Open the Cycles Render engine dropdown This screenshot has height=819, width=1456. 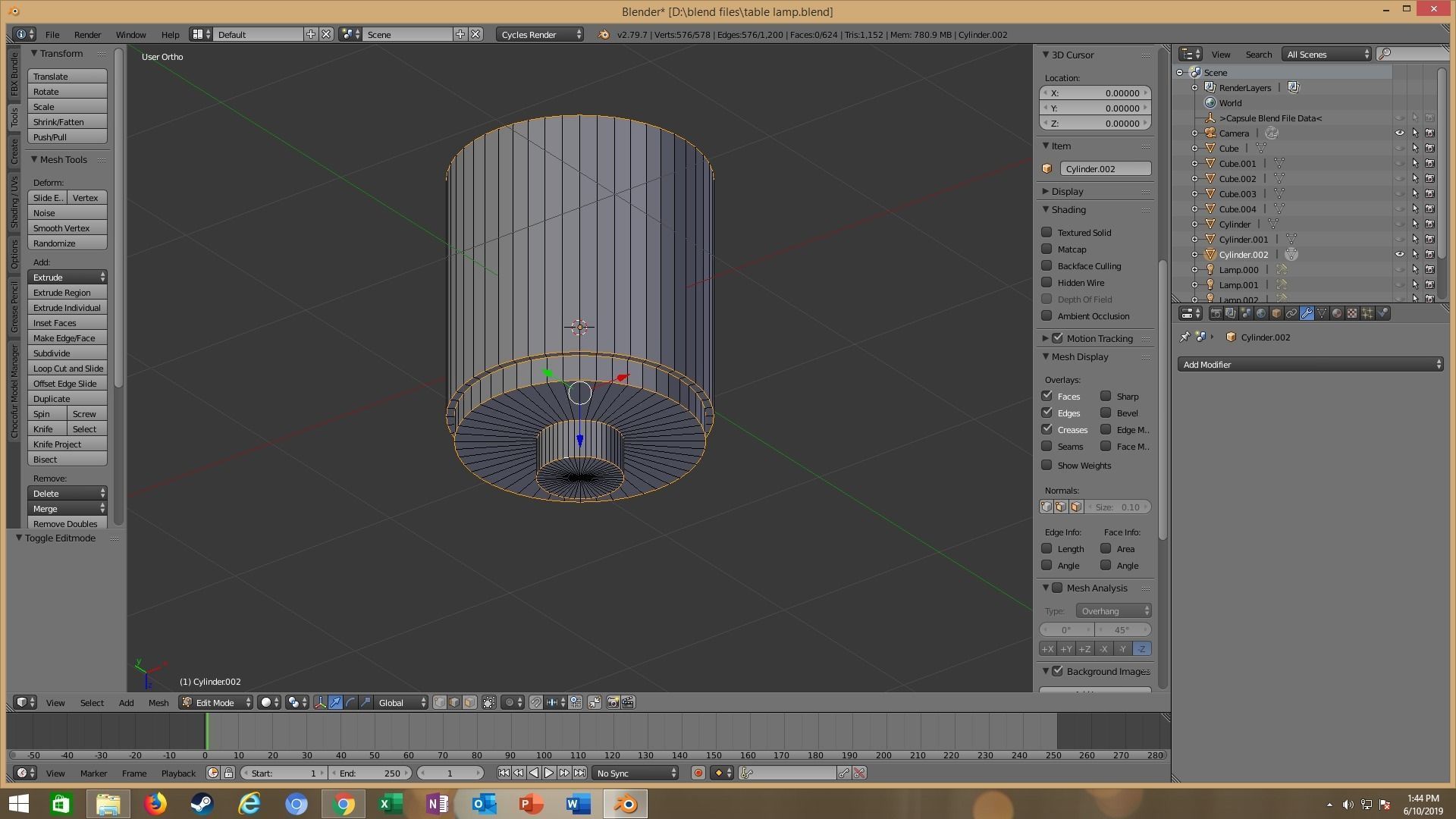[540, 34]
